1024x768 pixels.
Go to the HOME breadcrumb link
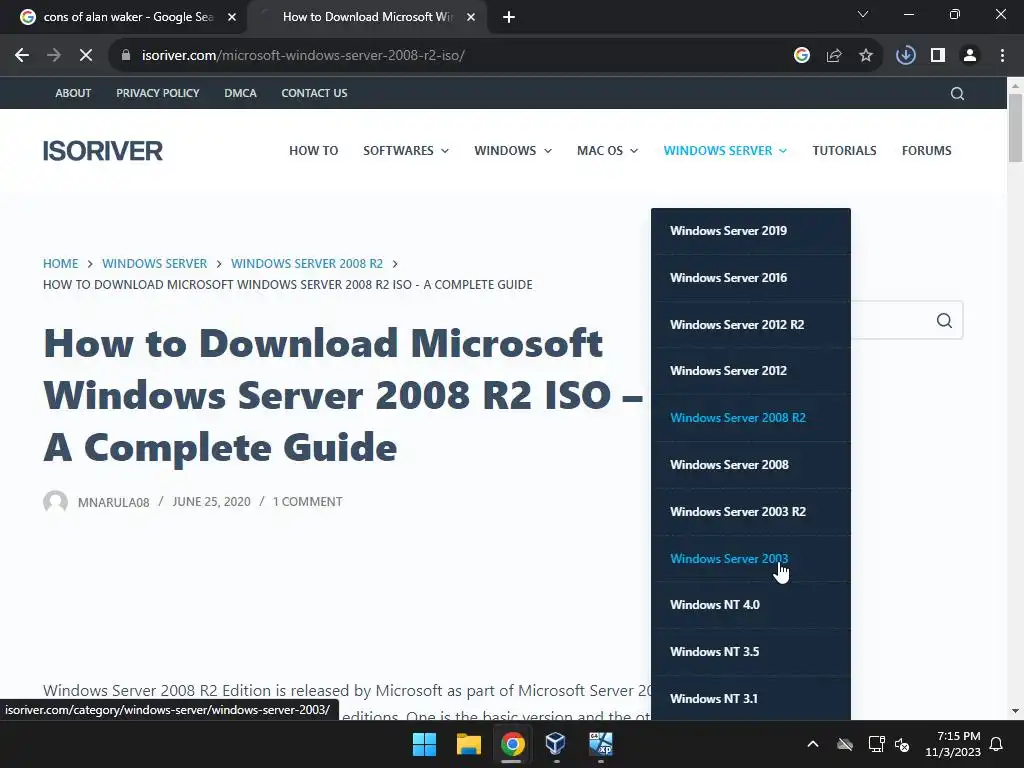click(61, 264)
